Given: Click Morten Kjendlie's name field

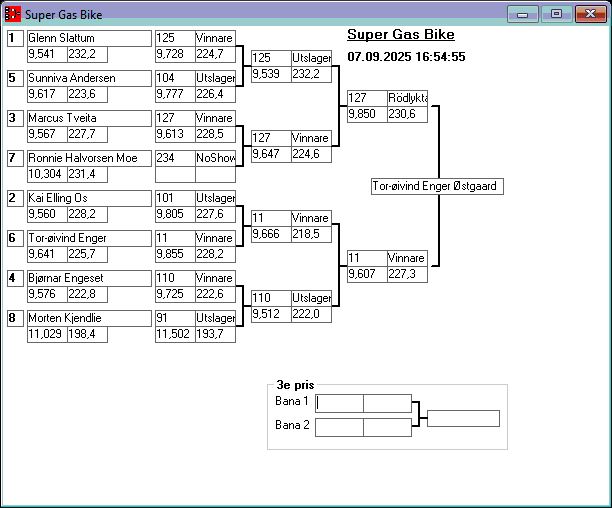Looking at the screenshot, I should [88, 318].
